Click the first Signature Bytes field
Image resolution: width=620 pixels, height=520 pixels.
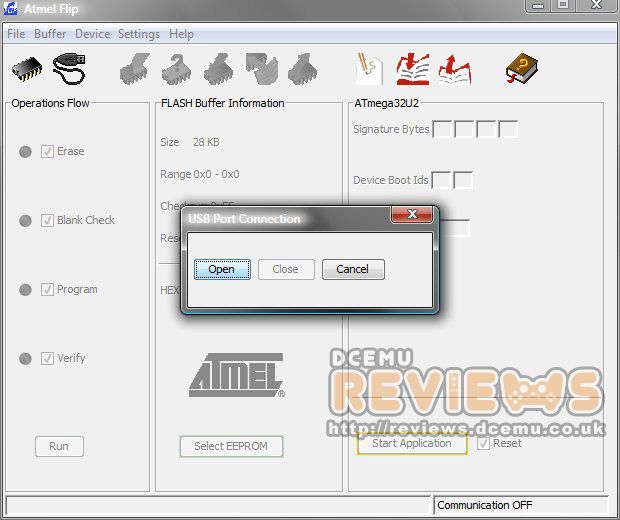442,129
